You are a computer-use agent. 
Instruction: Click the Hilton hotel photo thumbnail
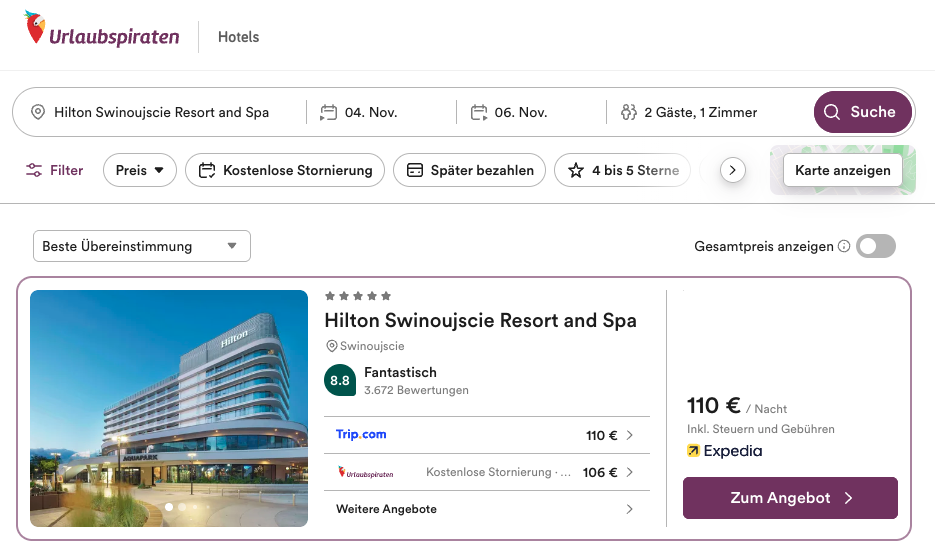(x=169, y=408)
